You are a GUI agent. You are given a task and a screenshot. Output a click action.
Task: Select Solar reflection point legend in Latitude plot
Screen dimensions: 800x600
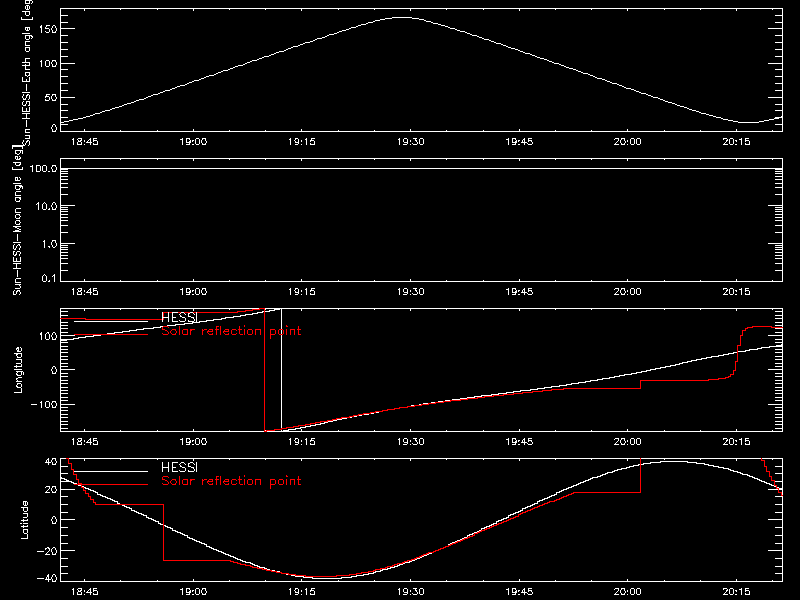click(231, 481)
